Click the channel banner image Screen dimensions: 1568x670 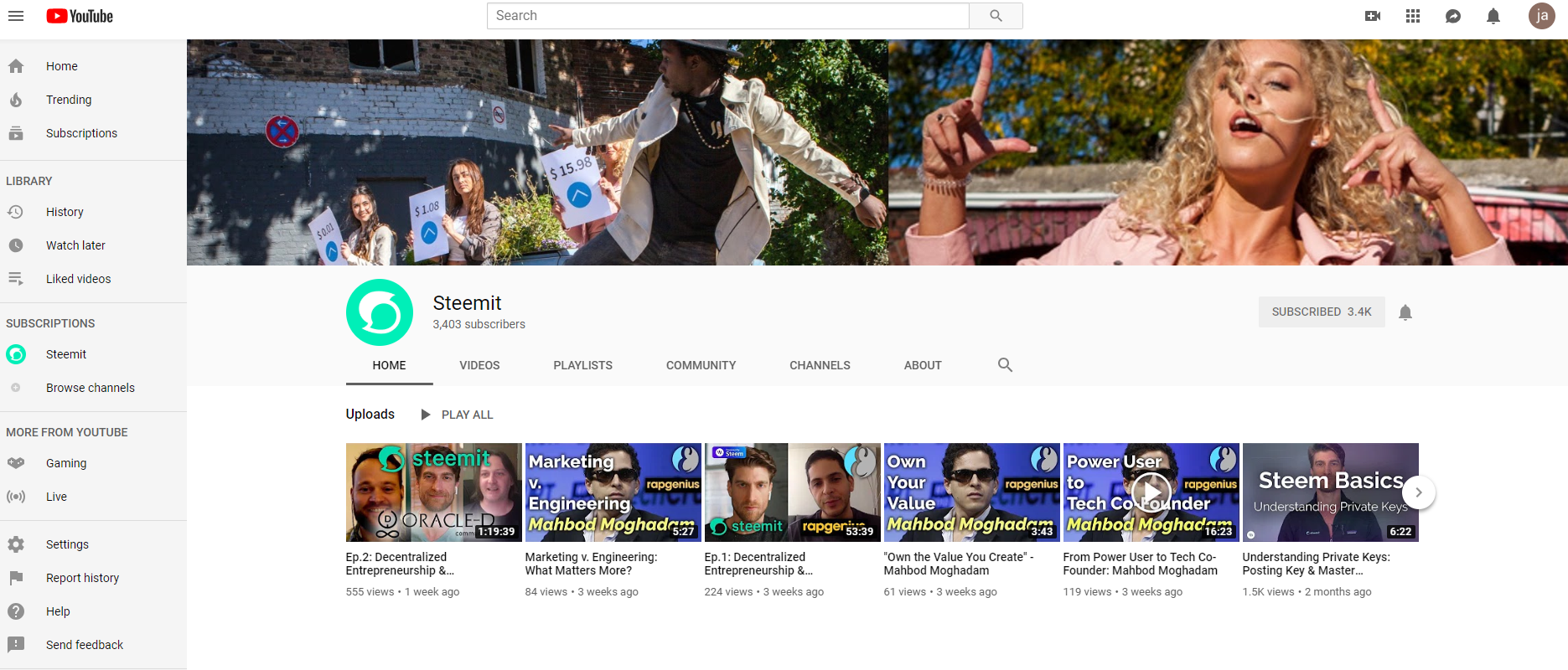(877, 152)
